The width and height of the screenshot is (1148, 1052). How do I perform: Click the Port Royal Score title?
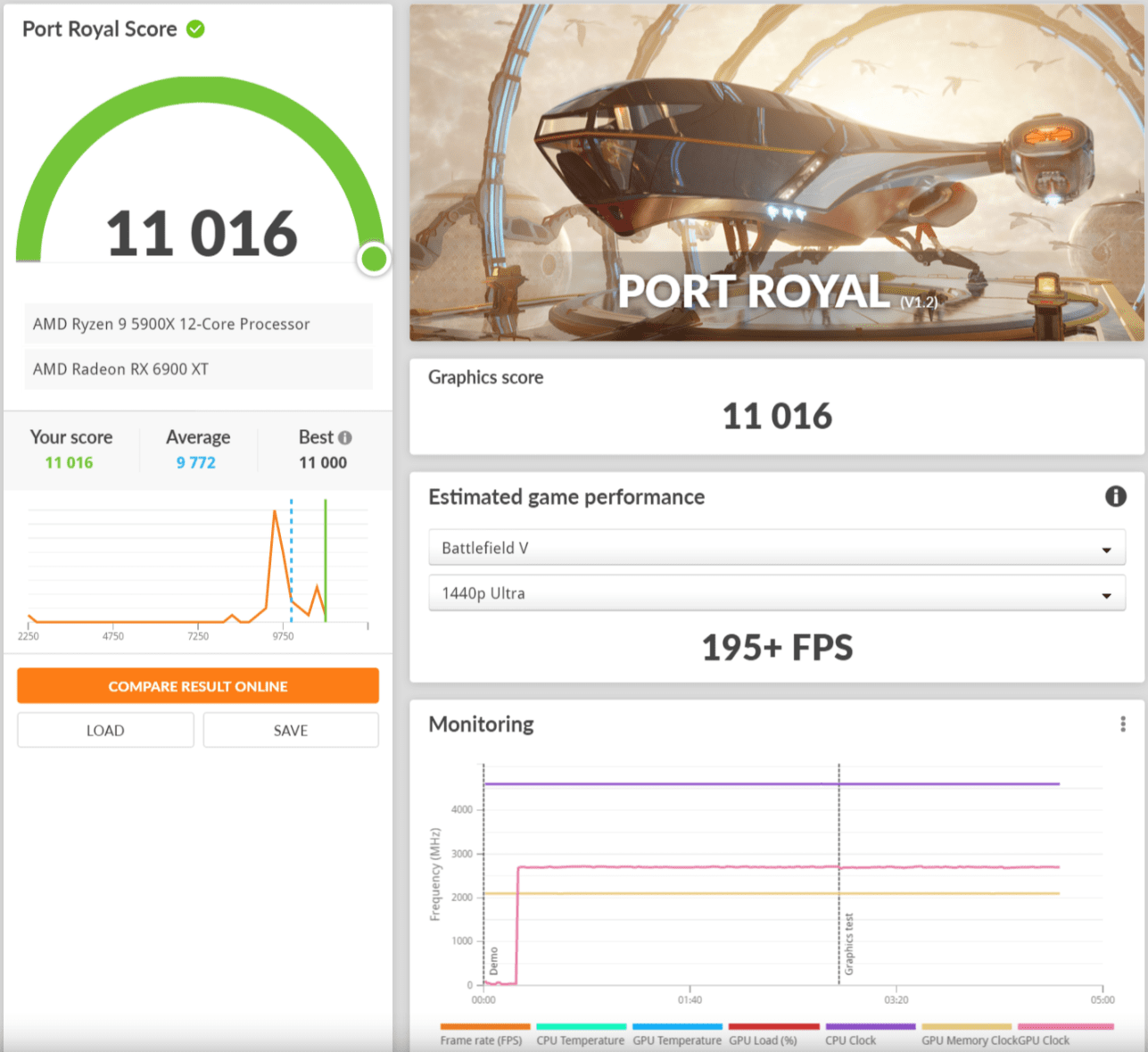pos(100,29)
